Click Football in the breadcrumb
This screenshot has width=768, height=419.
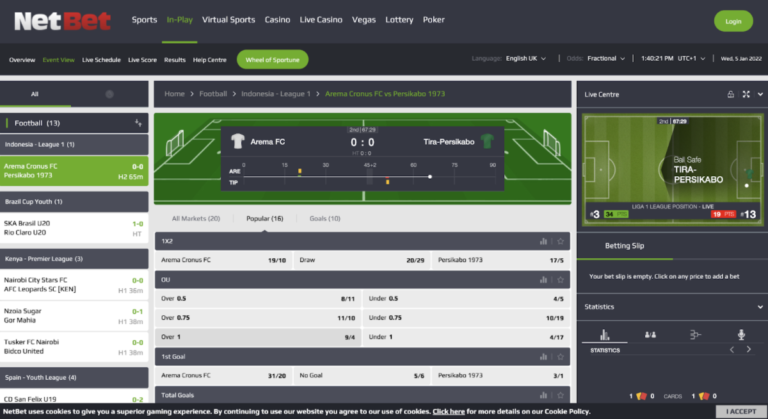coord(213,94)
